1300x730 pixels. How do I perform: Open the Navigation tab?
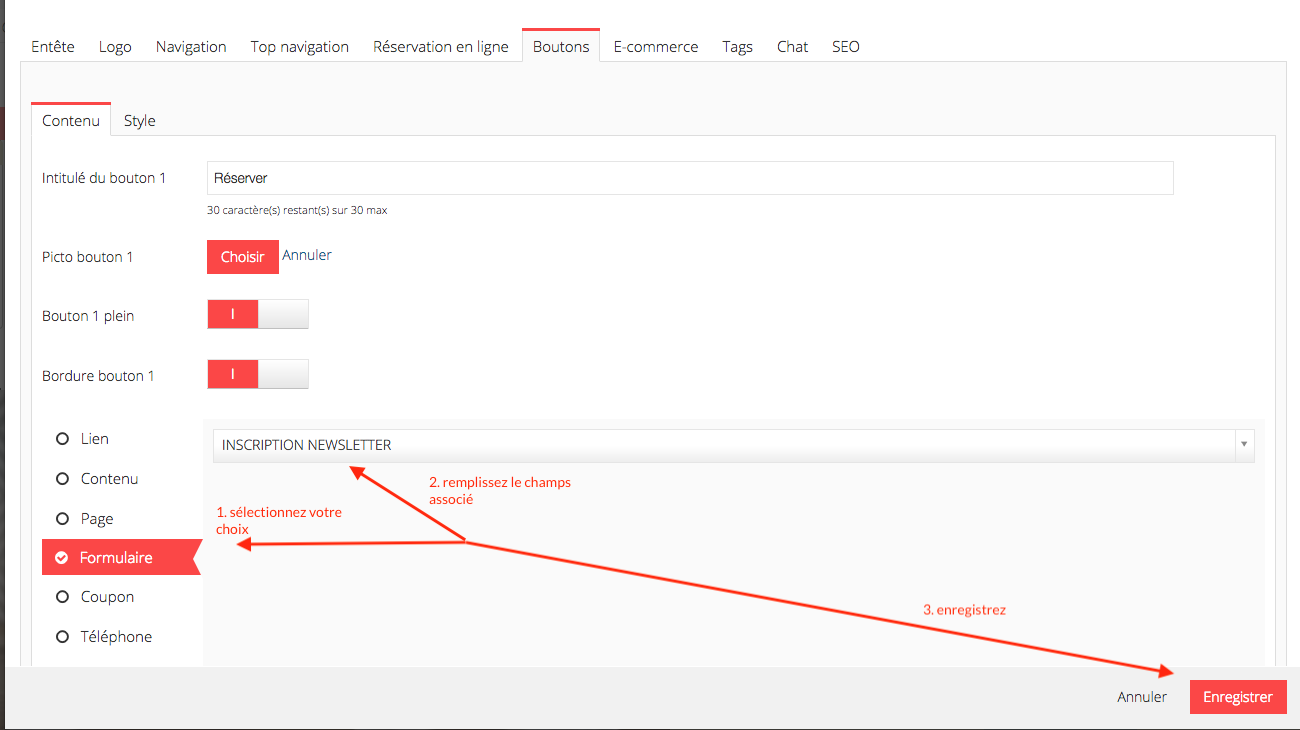pos(191,46)
